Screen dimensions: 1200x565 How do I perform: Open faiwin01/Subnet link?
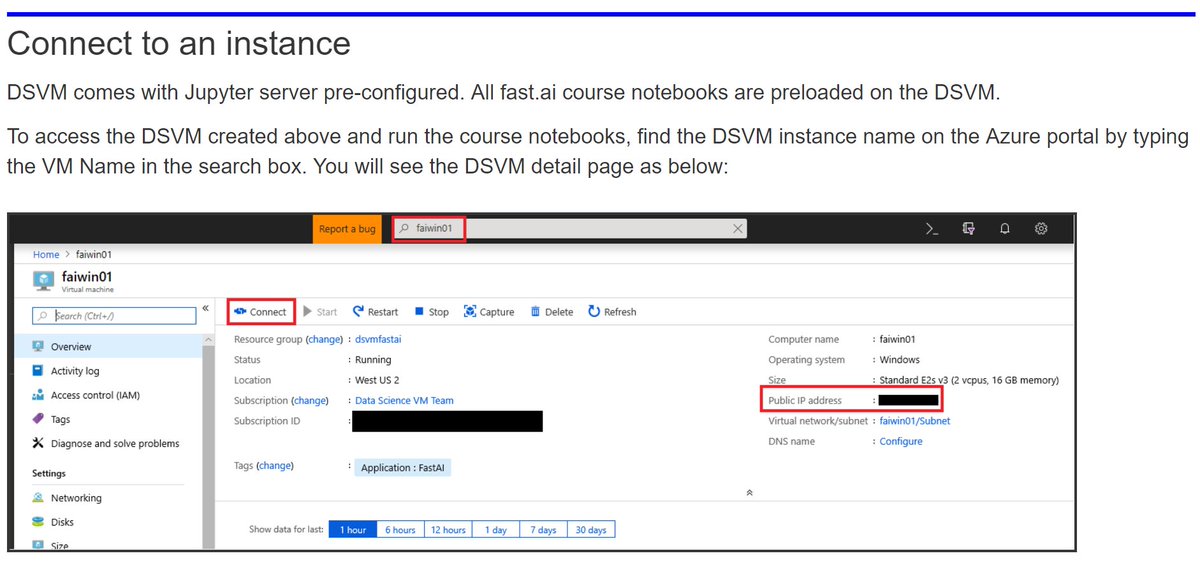click(x=915, y=421)
